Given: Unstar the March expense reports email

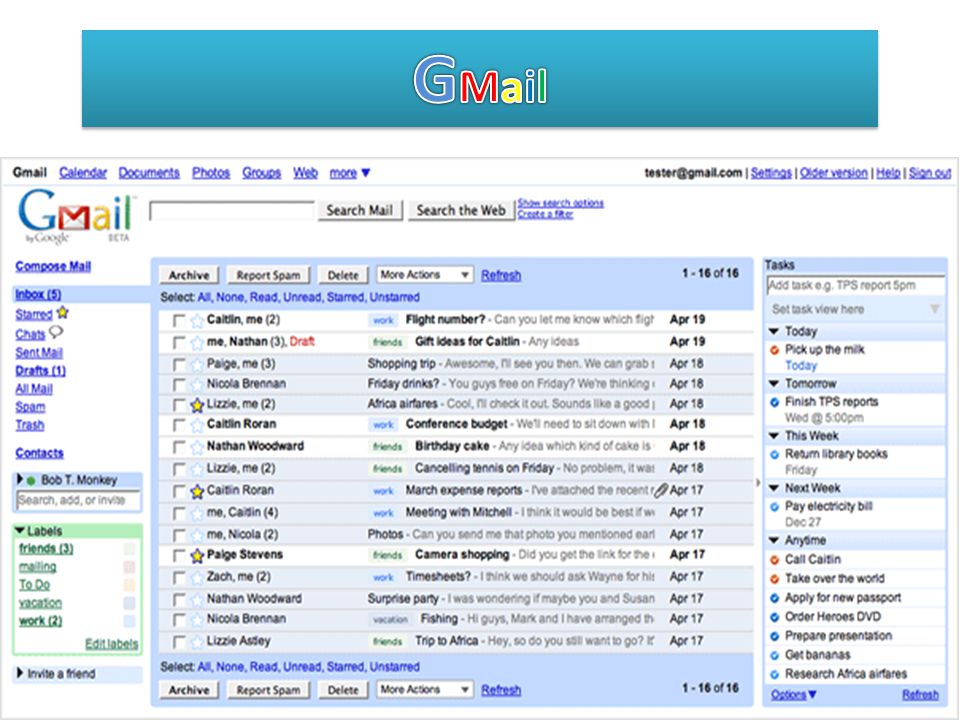Looking at the screenshot, I should 197,491.
